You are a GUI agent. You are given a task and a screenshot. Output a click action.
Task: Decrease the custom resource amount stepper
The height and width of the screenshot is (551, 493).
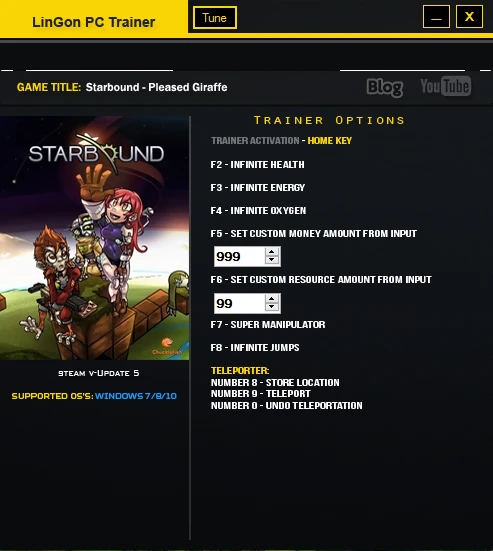click(x=272, y=307)
